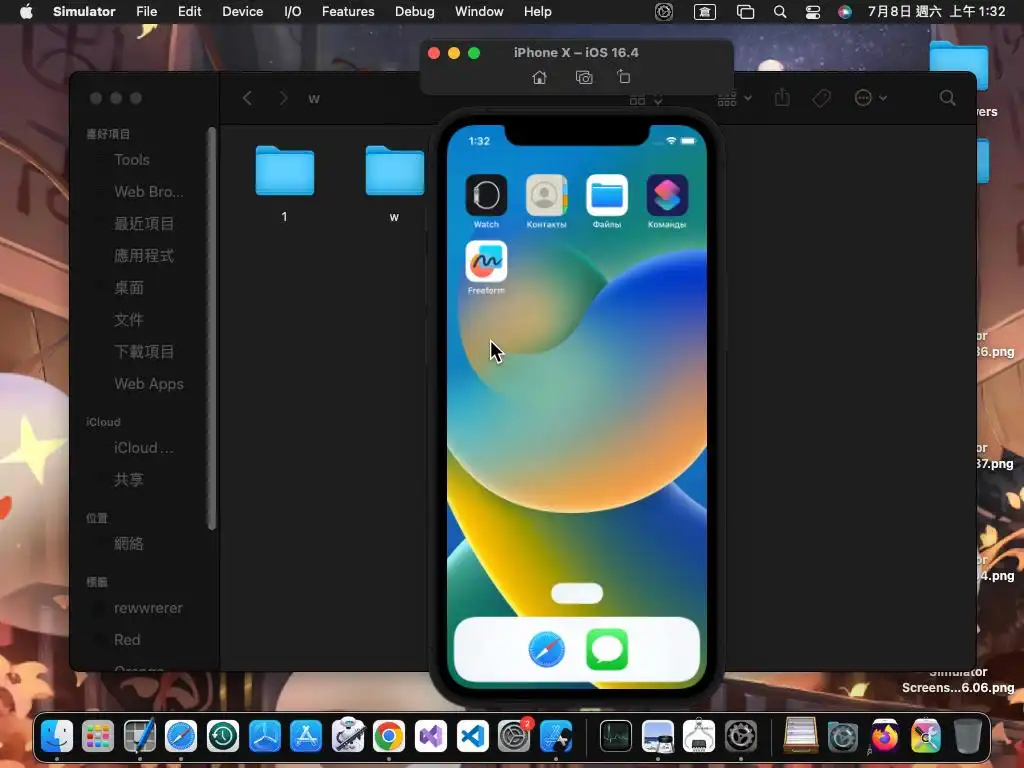1024x768 pixels.
Task: Change Finder view mode switcher
Action: click(x=646, y=99)
